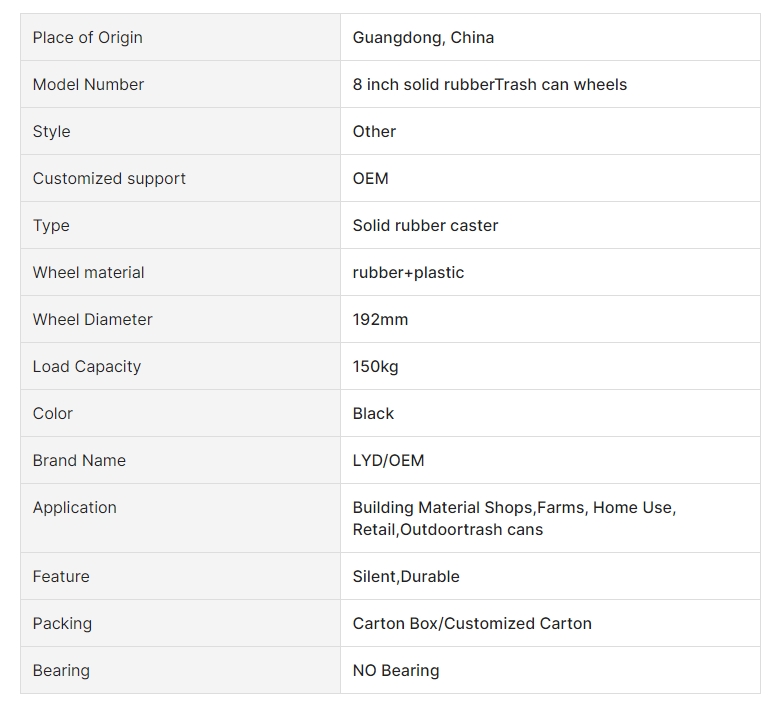Select the Solid rubber caster value
This screenshot has width=778, height=707.
coord(425,225)
